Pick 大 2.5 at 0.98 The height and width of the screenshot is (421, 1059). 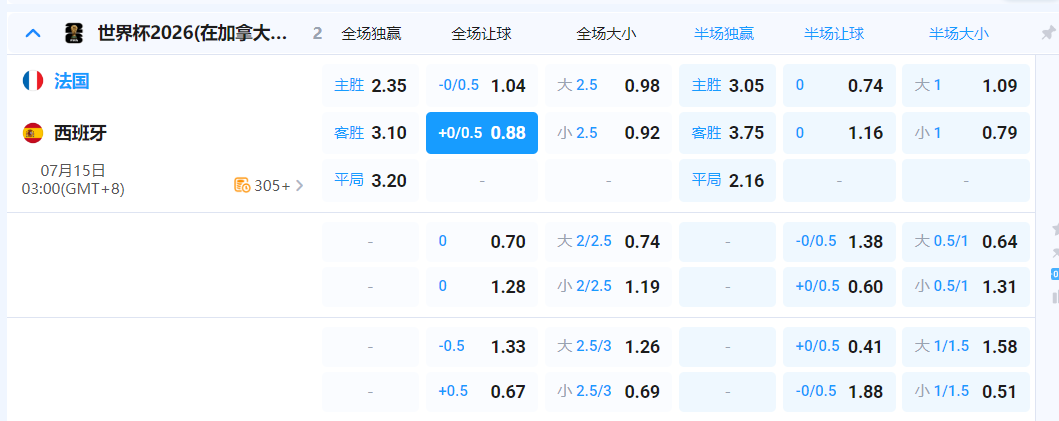[x=609, y=86]
